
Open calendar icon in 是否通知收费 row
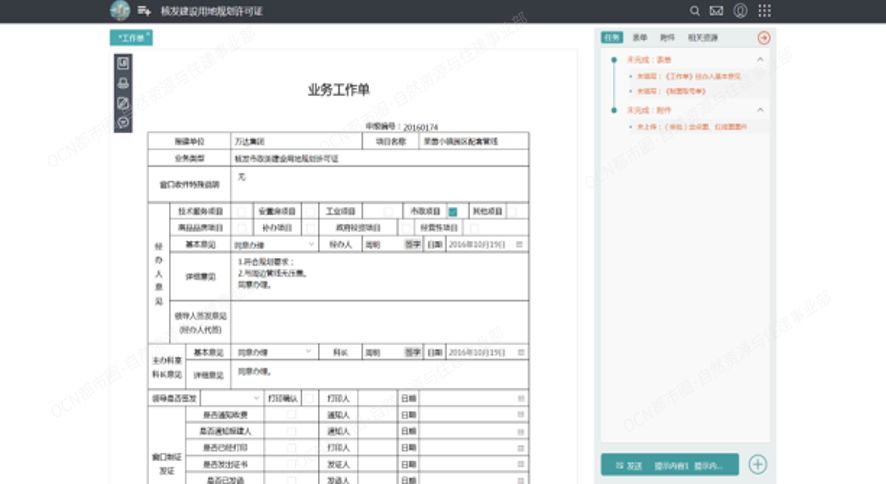coord(521,415)
